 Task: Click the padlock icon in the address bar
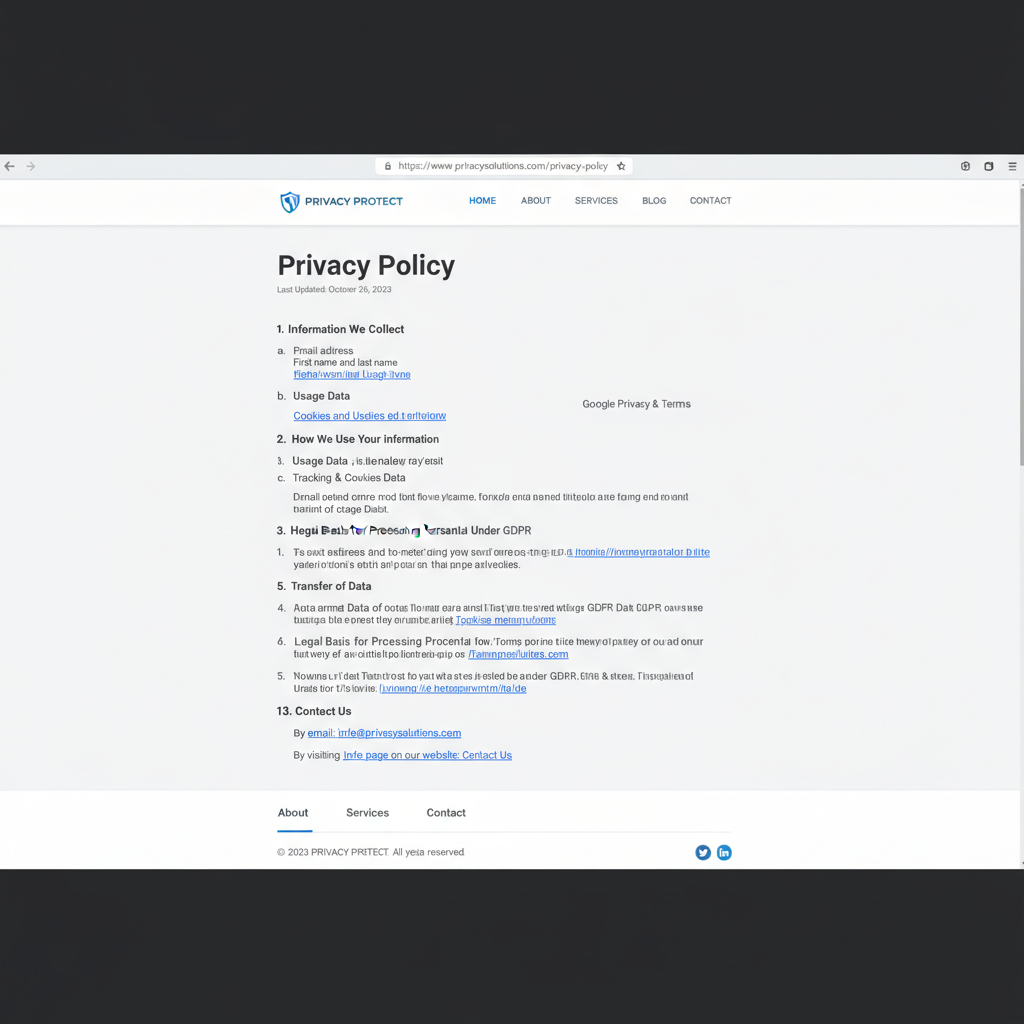pos(387,166)
